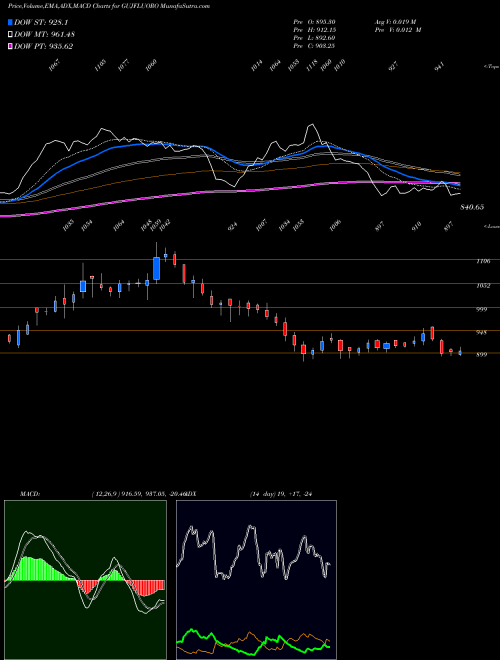Click the Pre O: 893.30 value

tap(314, 22)
